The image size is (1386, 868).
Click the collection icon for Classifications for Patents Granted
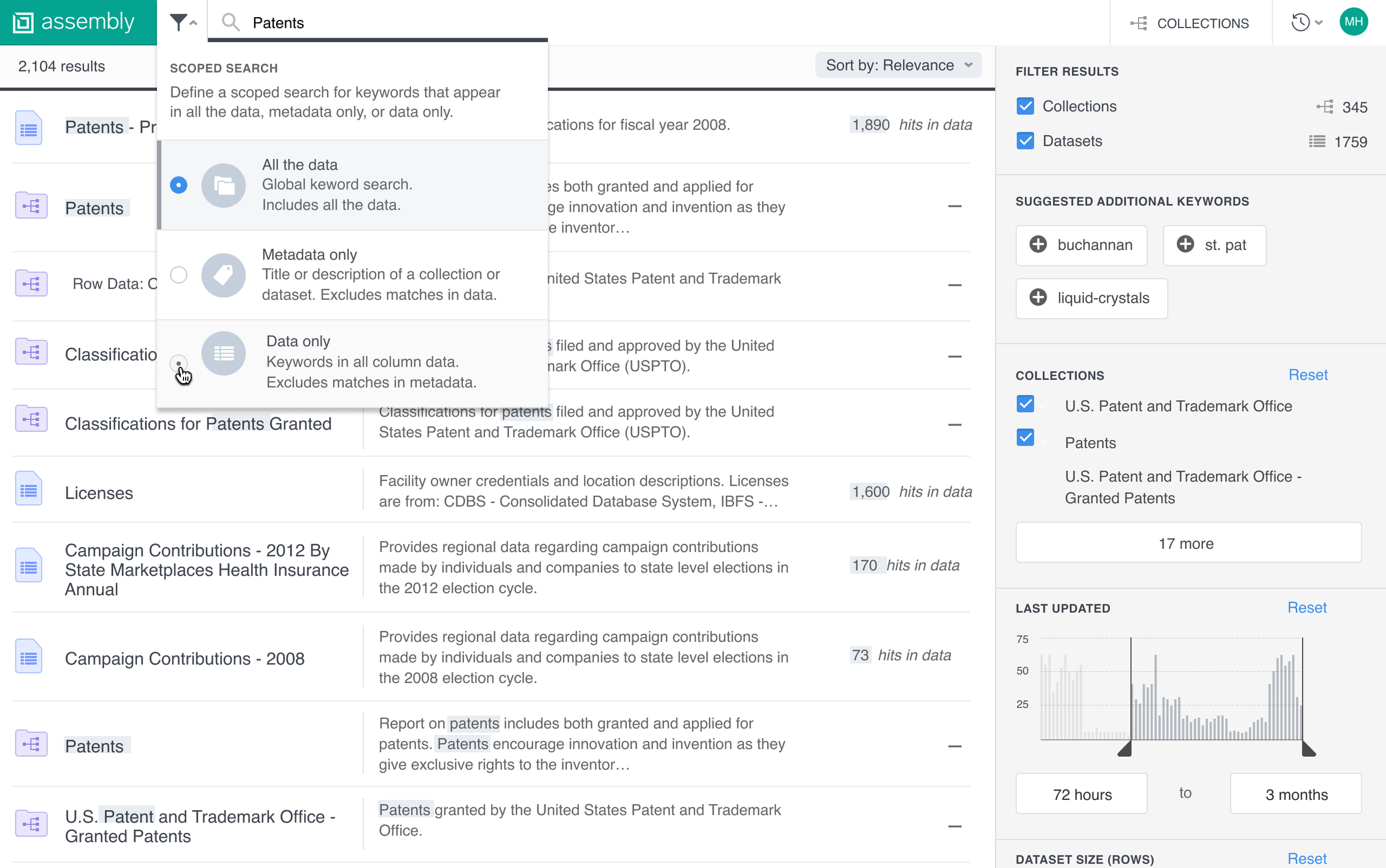(31, 419)
